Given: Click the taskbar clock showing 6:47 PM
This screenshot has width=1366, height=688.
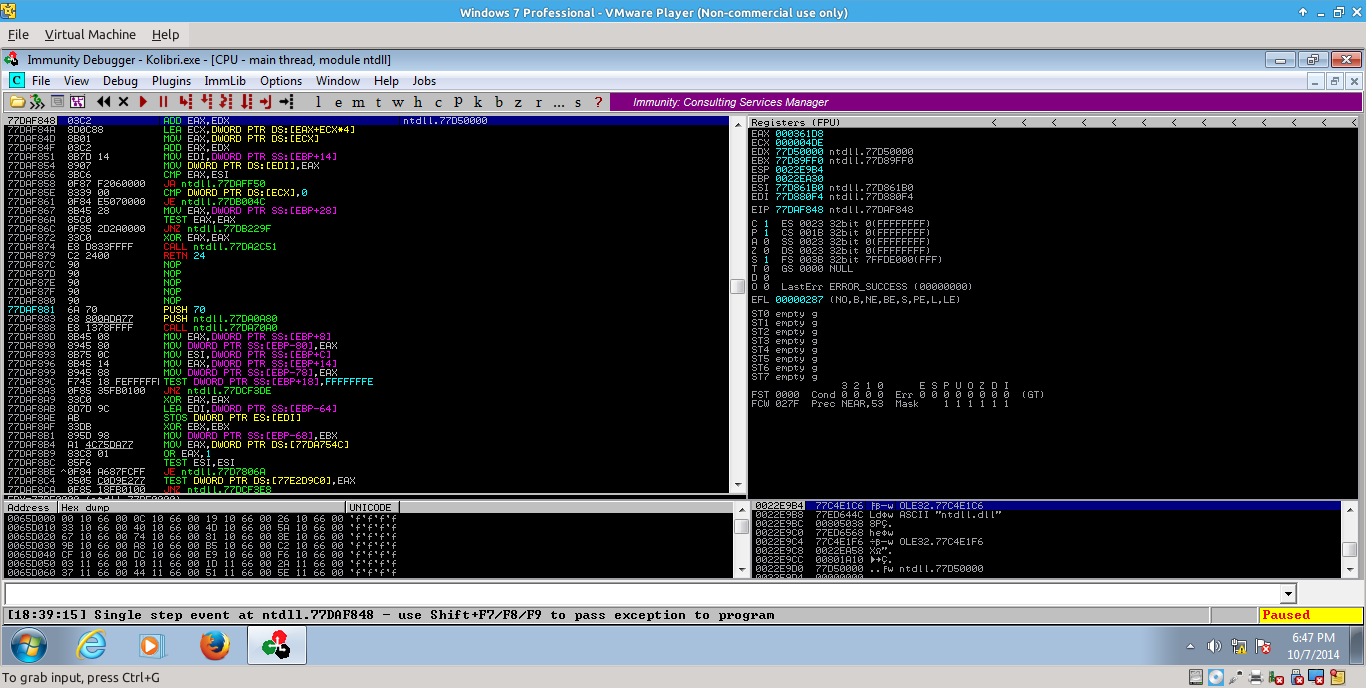Looking at the screenshot, I should (1313, 646).
